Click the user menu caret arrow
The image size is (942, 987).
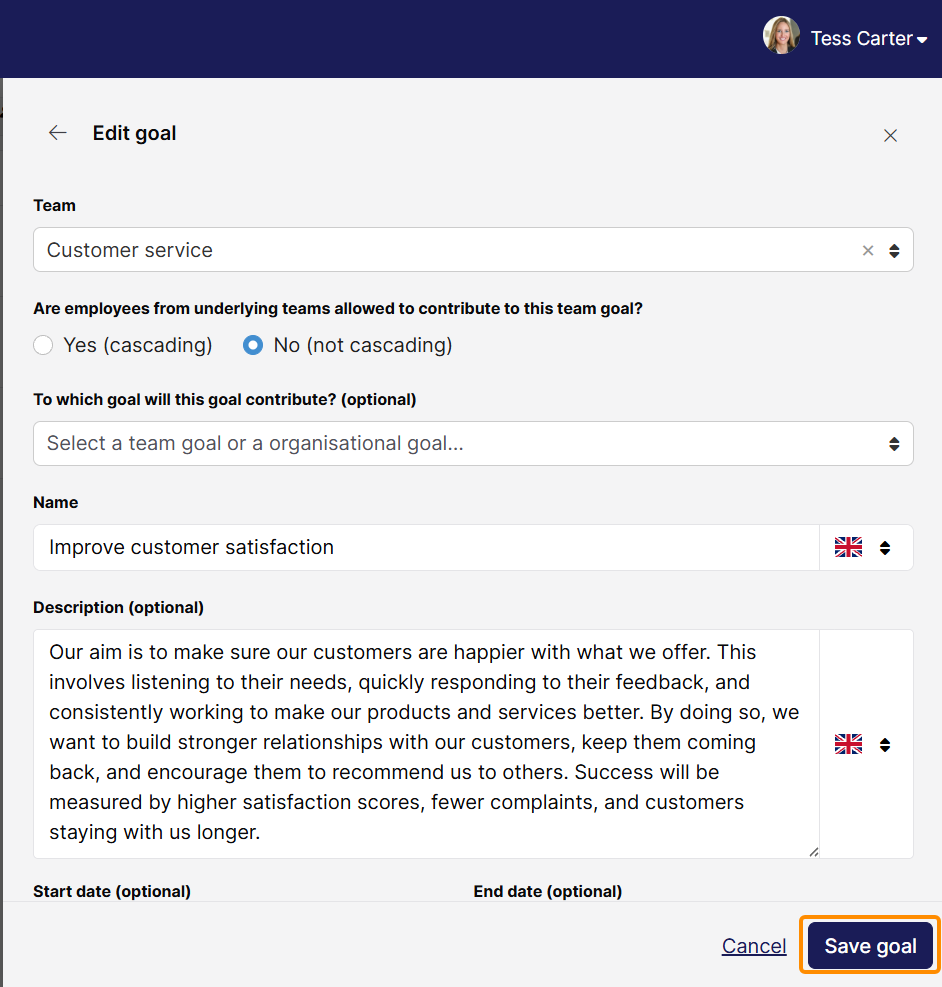click(x=922, y=40)
